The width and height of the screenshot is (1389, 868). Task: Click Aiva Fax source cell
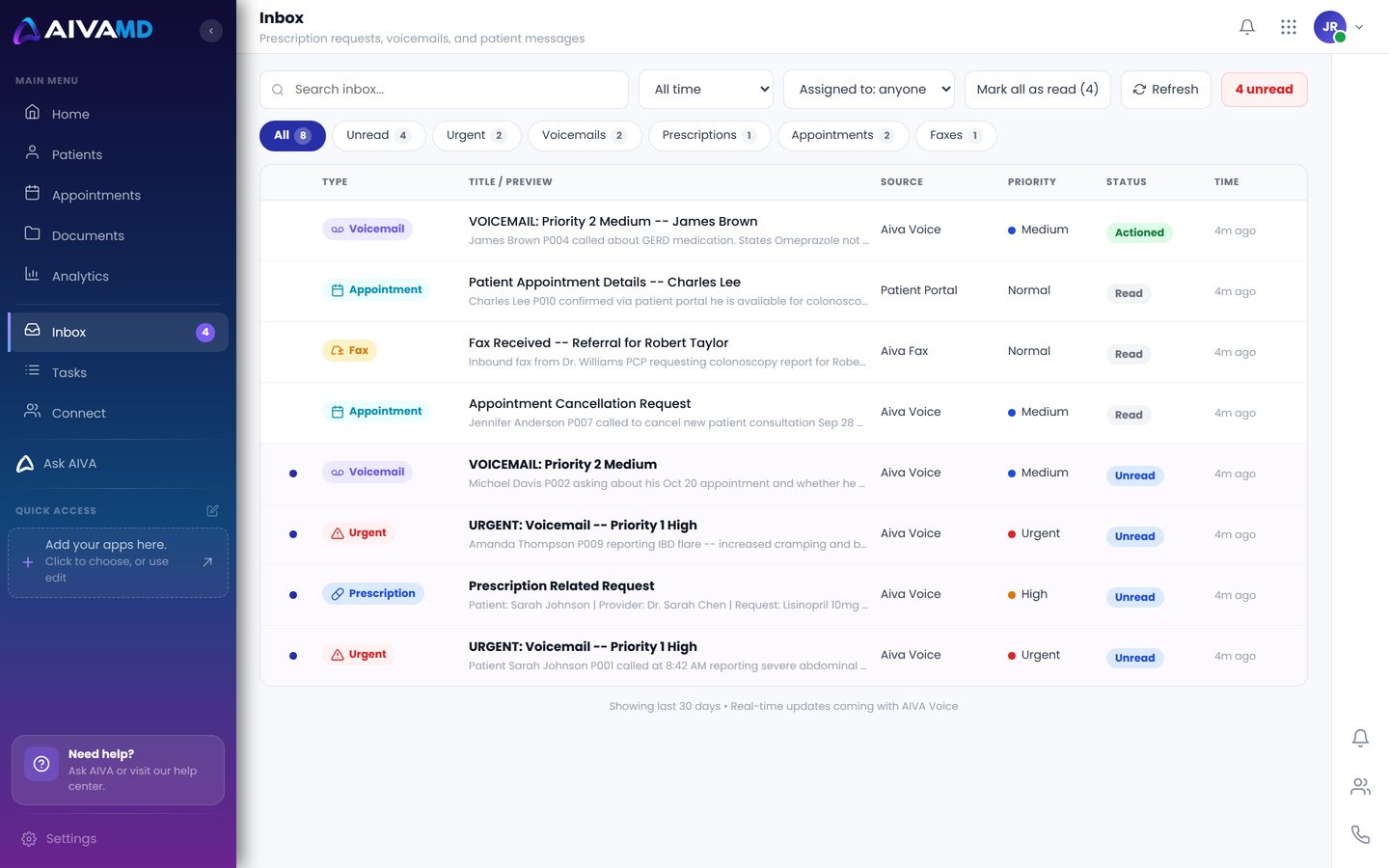(904, 351)
